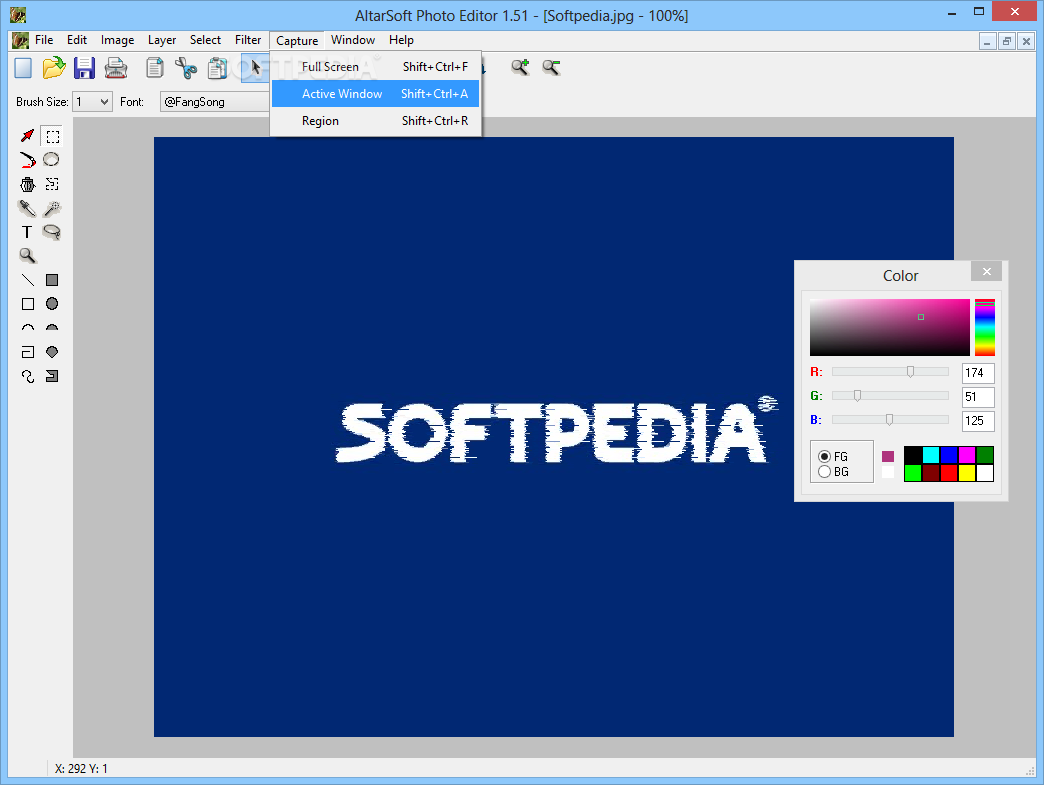Click the R value field showing 174
This screenshot has height=785, width=1044.
point(978,373)
